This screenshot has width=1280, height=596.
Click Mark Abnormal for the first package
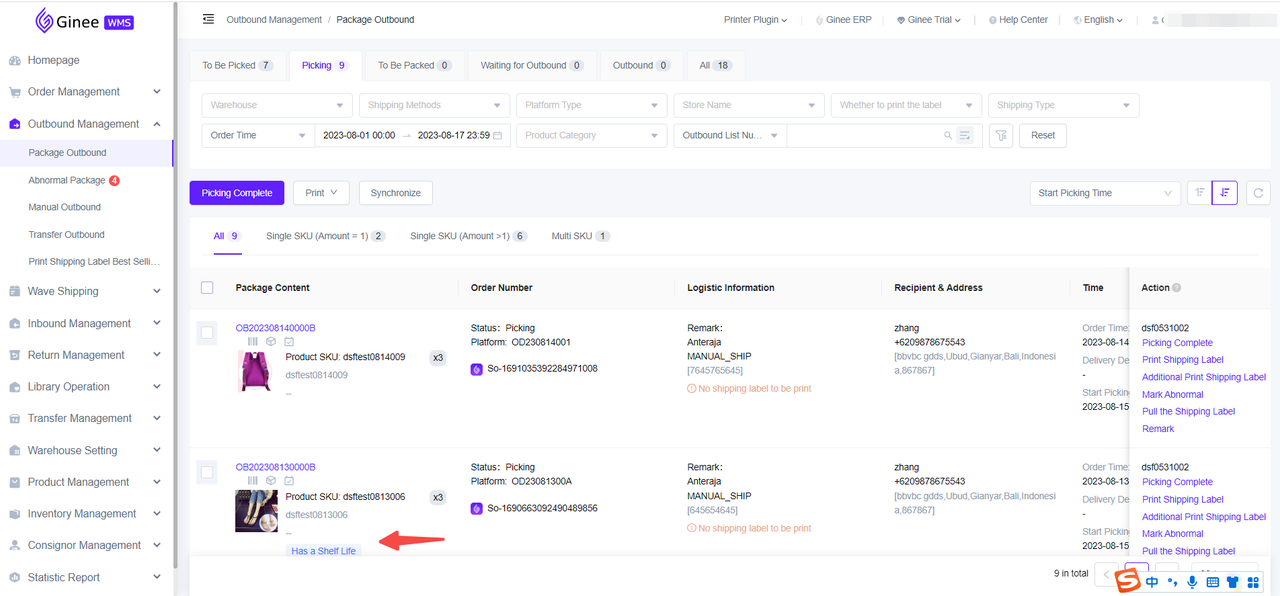(1172, 394)
